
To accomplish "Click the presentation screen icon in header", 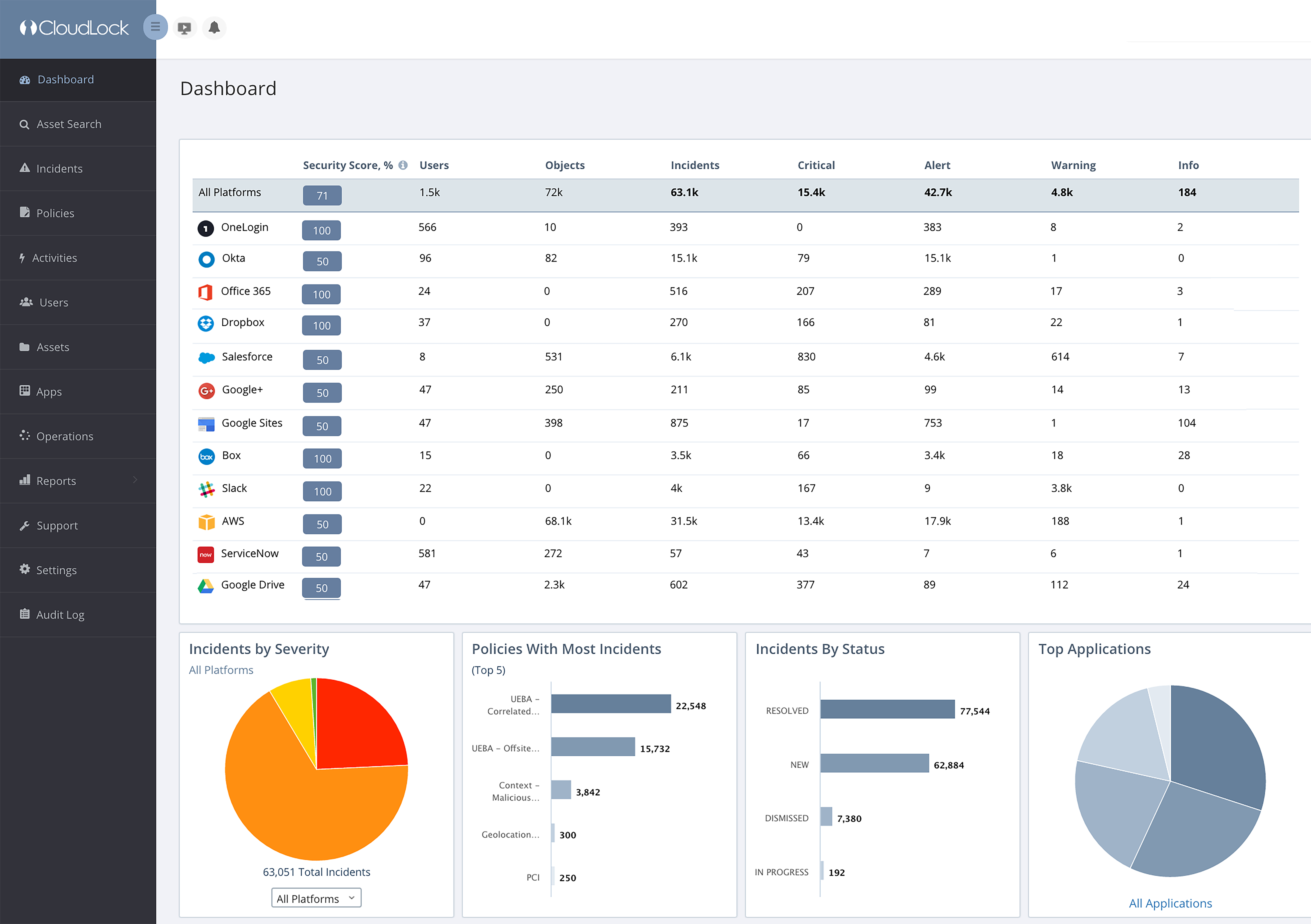I will click(x=184, y=27).
